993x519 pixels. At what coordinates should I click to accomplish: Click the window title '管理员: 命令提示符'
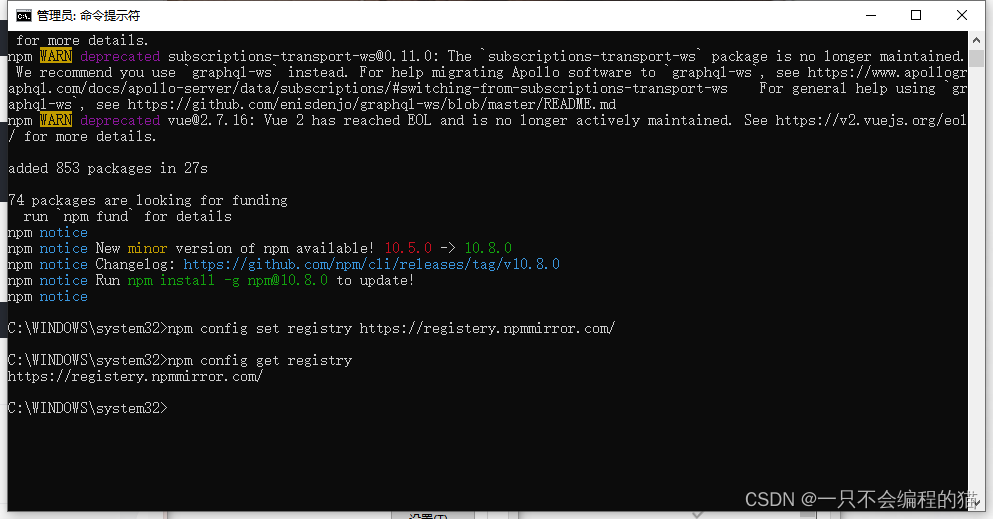[88, 15]
